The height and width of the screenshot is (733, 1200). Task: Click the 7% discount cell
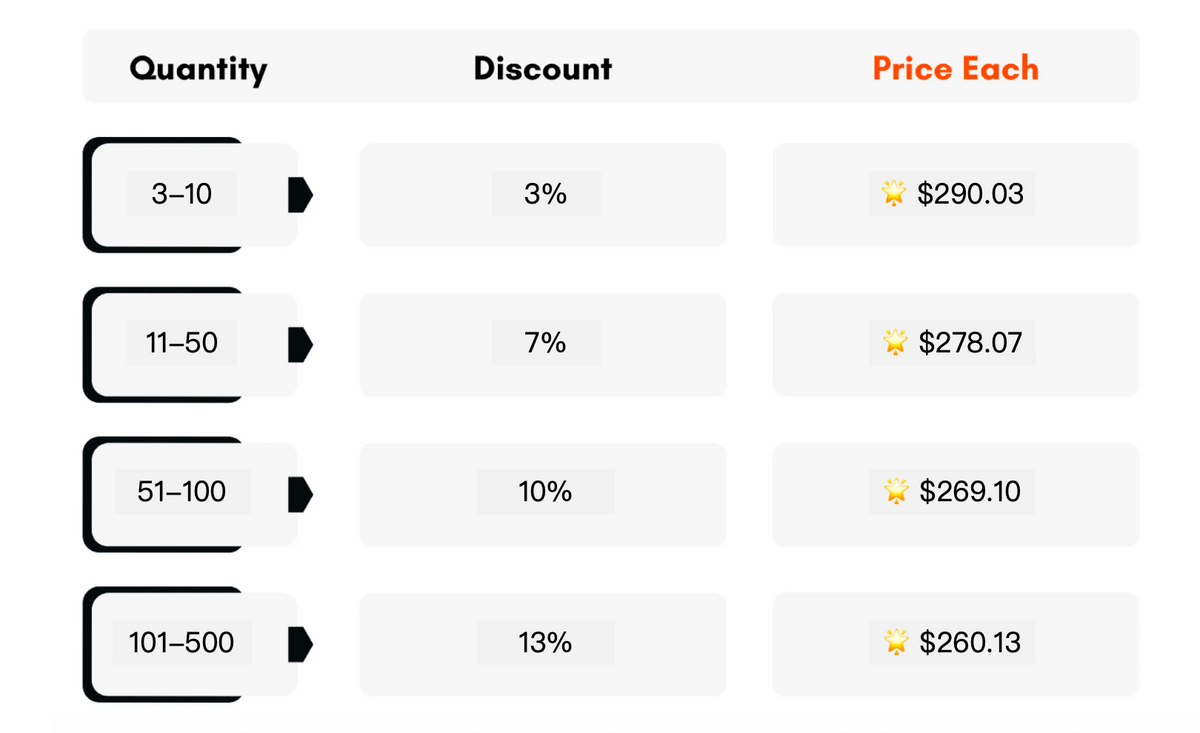545,344
